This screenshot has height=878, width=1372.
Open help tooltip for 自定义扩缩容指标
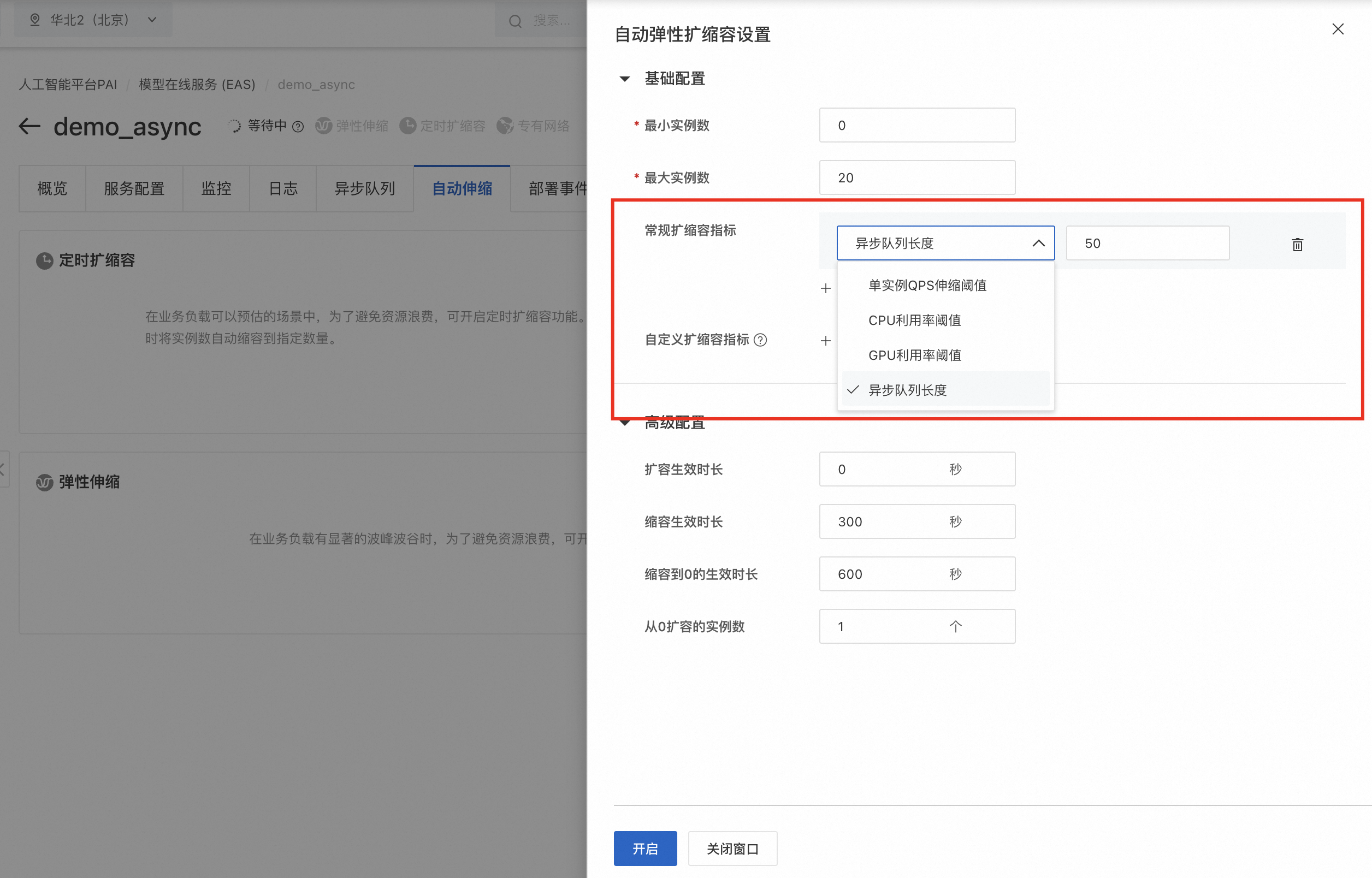[x=760, y=340]
